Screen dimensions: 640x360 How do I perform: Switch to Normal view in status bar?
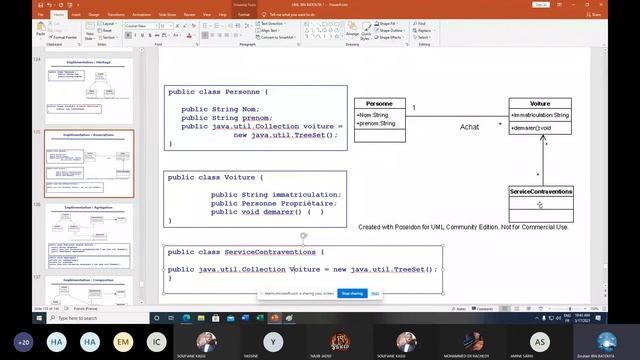(505, 309)
